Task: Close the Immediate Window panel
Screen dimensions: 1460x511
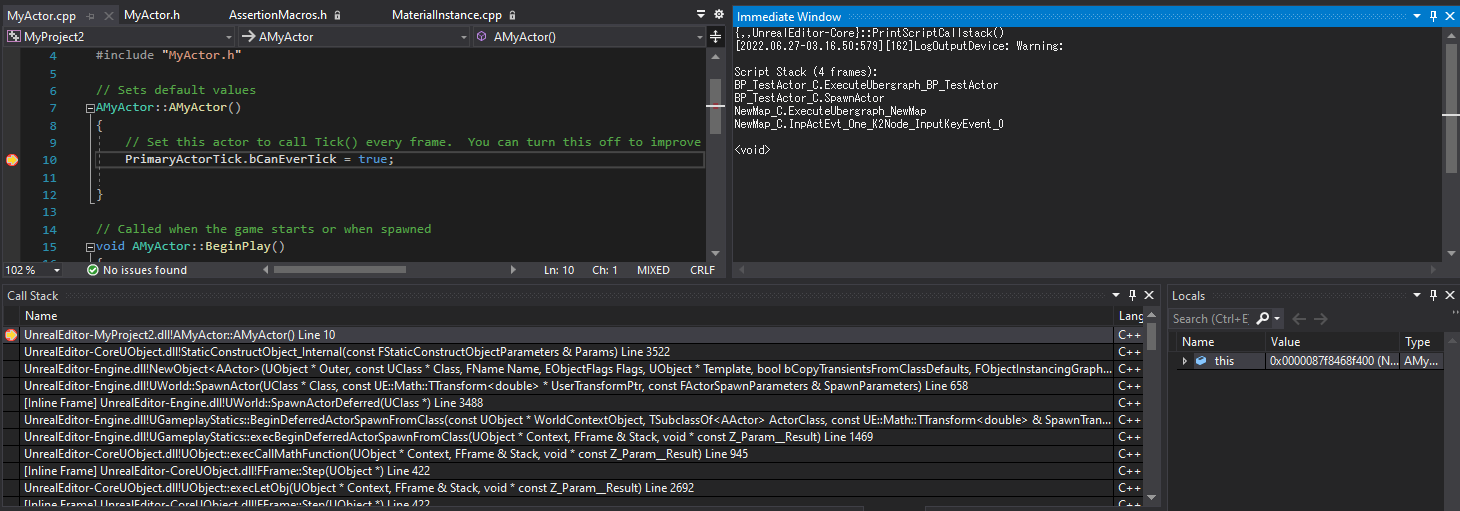Action: click(x=1450, y=16)
